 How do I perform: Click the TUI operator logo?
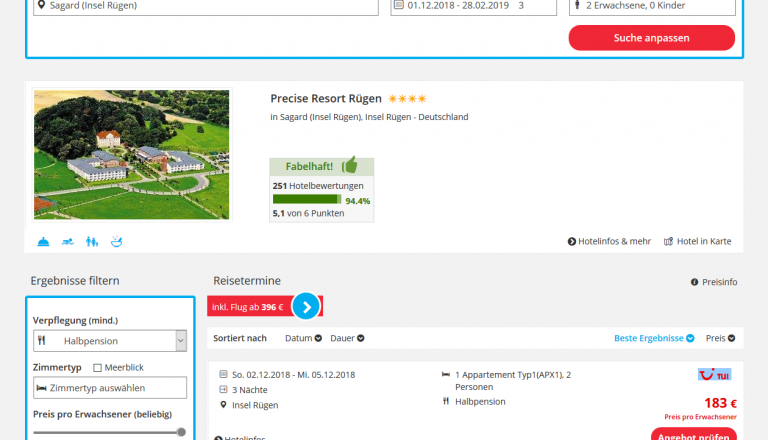point(714,375)
